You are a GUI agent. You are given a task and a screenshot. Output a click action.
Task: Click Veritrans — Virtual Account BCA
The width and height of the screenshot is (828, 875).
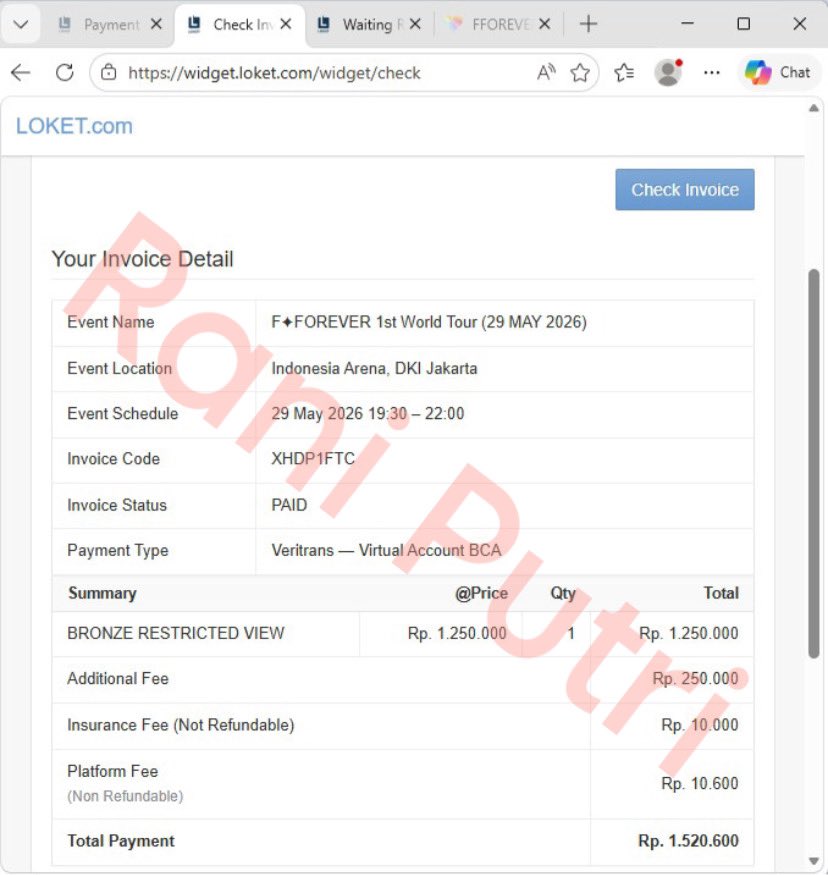386,550
